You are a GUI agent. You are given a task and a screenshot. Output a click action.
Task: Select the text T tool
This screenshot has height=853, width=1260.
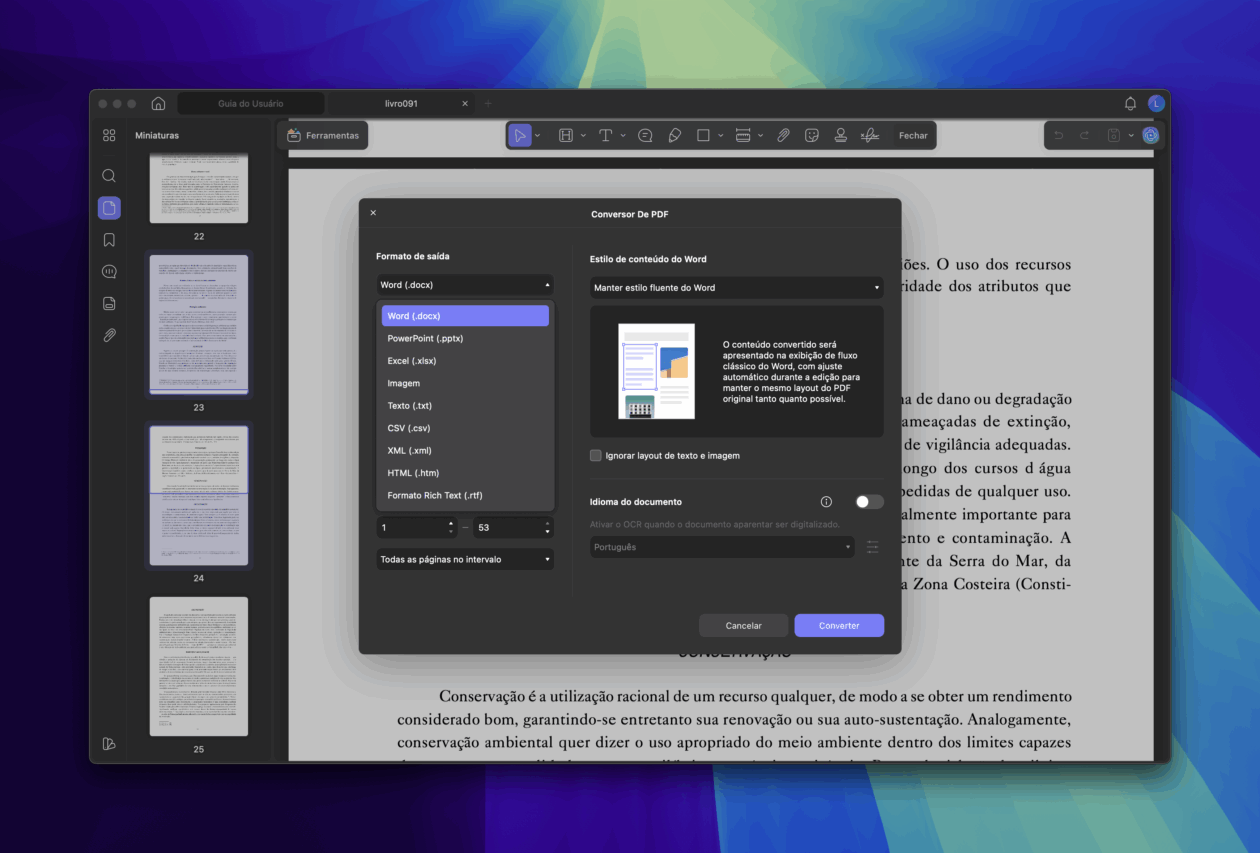(606, 135)
